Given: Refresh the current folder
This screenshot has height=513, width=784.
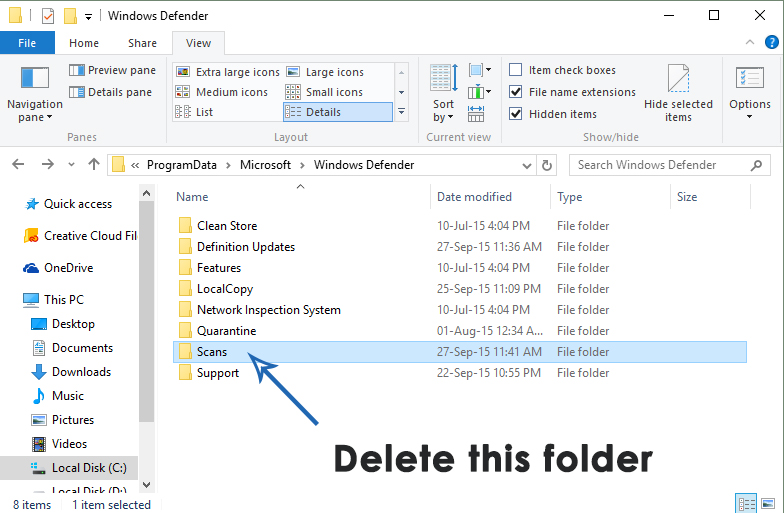Looking at the screenshot, I should coord(546,165).
